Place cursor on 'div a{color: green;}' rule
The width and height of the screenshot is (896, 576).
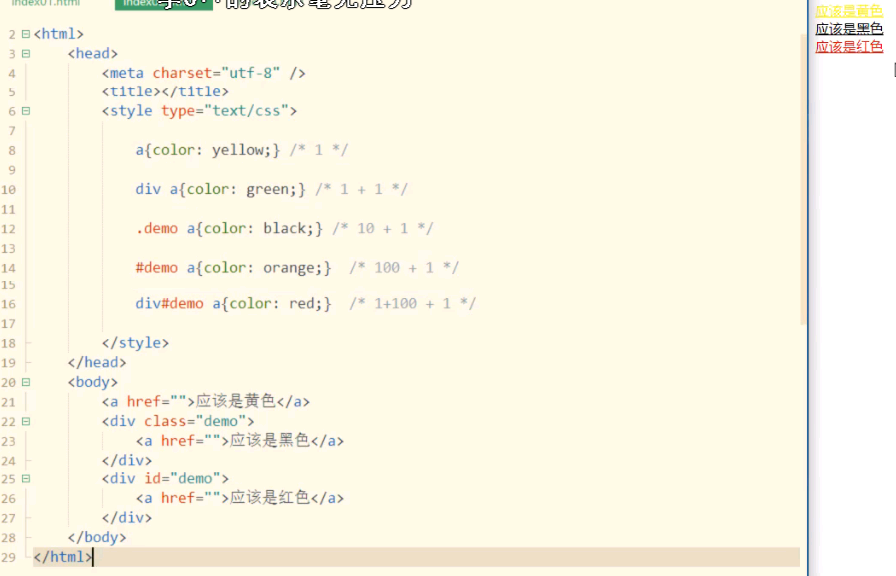[x=221, y=189]
